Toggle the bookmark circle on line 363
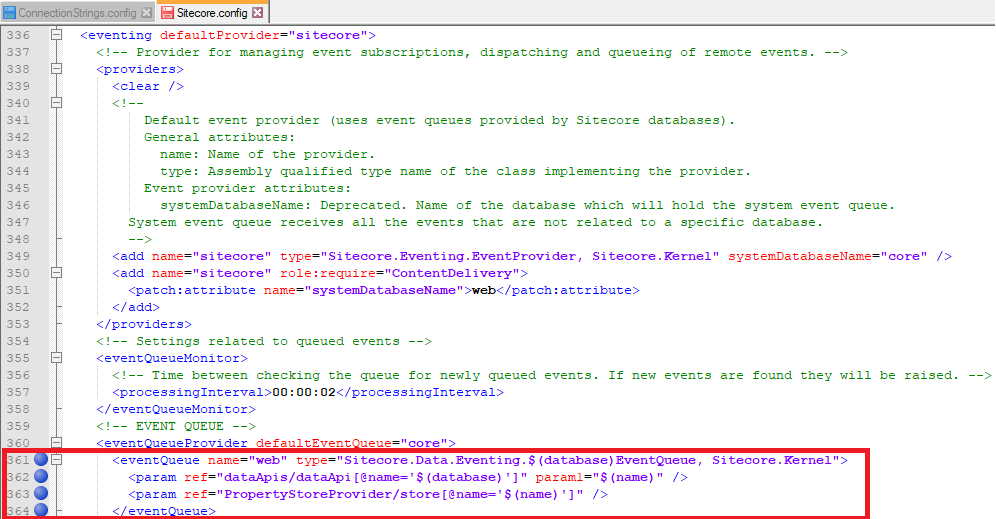This screenshot has width=996, height=519. [x=41, y=494]
